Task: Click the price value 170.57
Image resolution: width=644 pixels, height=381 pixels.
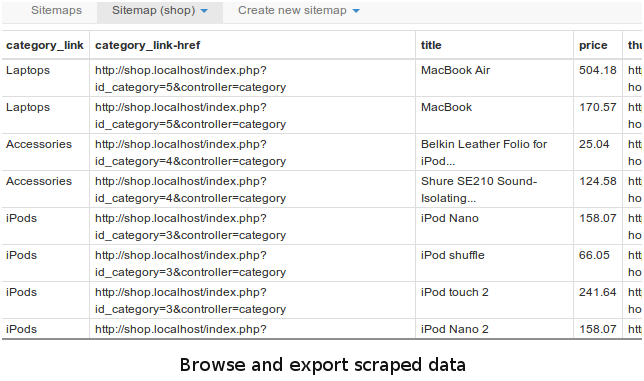Action: 598,107
